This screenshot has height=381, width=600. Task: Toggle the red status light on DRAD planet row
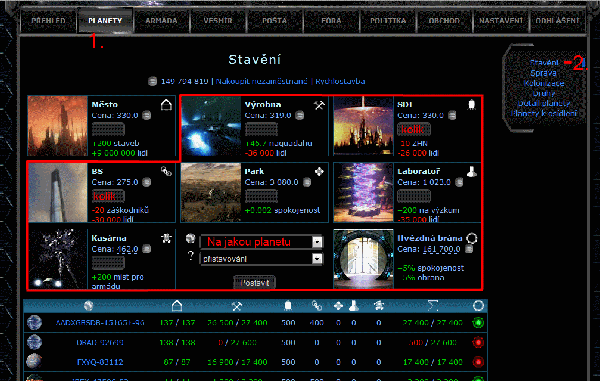coord(478,342)
